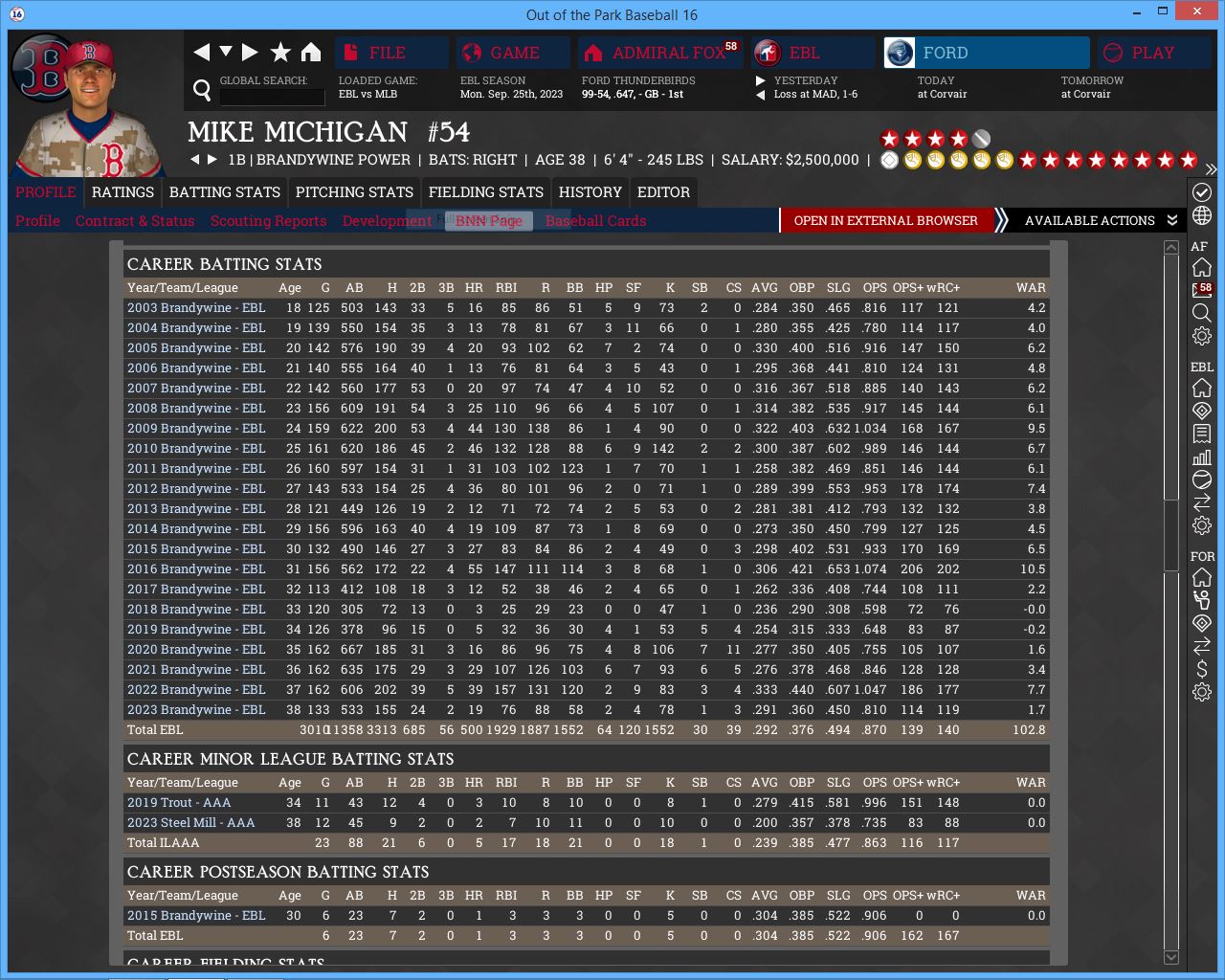This screenshot has height=980, width=1225.
Task: Click the home icon in top navigation
Action: pyautogui.click(x=311, y=53)
